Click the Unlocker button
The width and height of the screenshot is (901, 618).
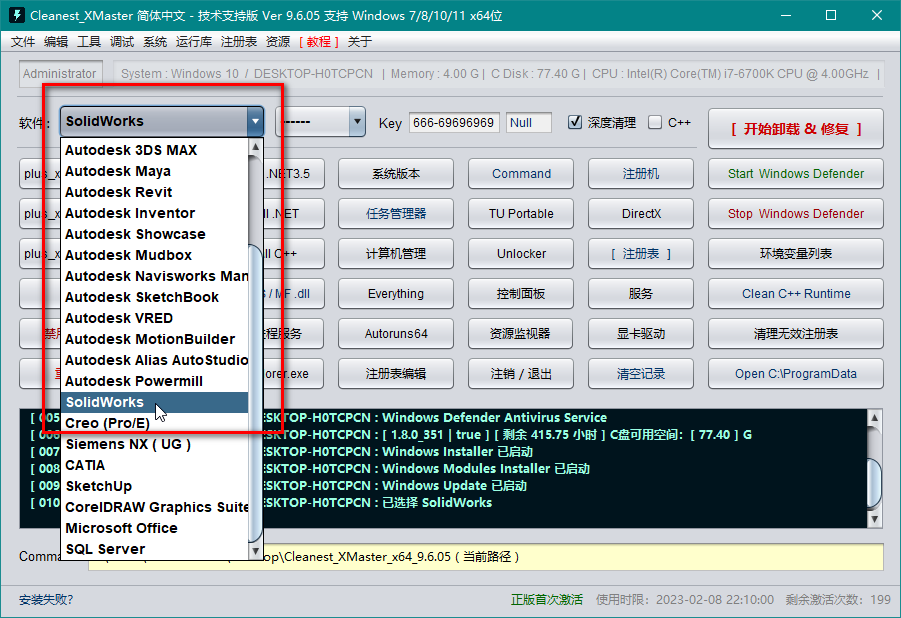(x=521, y=254)
